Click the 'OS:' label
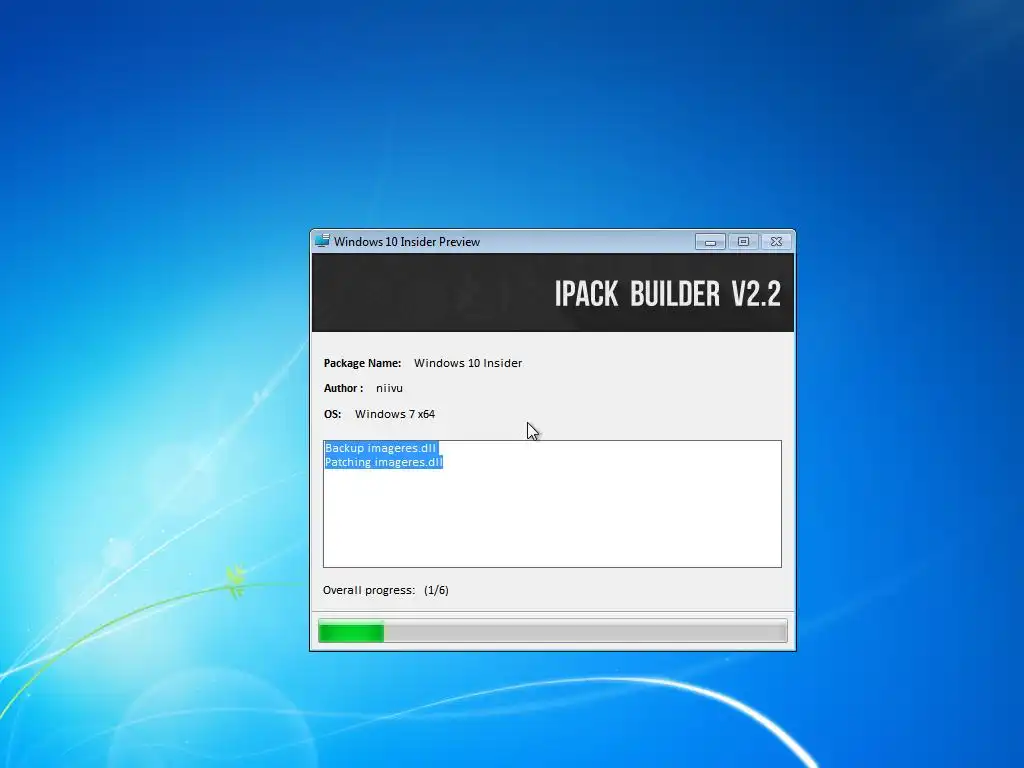 332,414
